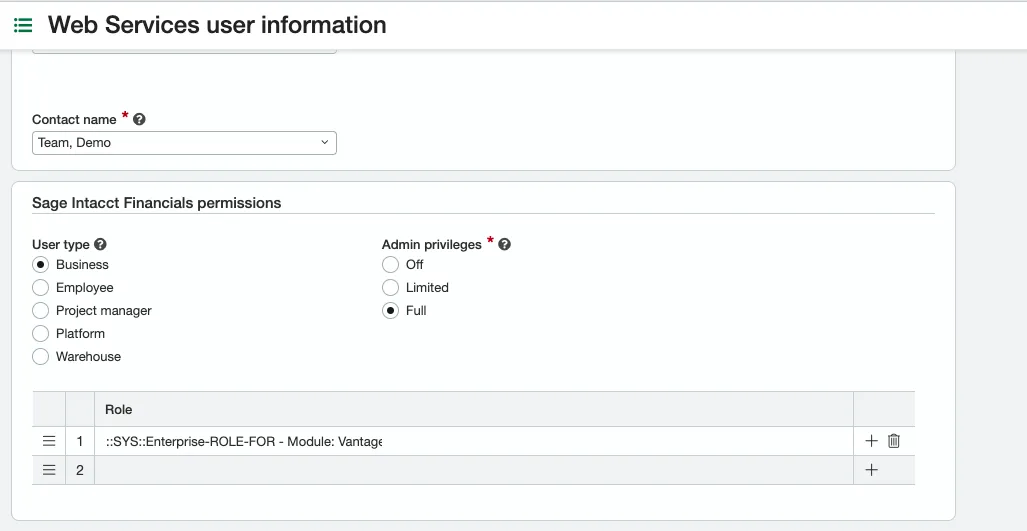1027x531 pixels.
Task: Add a role using row 2 plus icon
Action: (x=871, y=470)
